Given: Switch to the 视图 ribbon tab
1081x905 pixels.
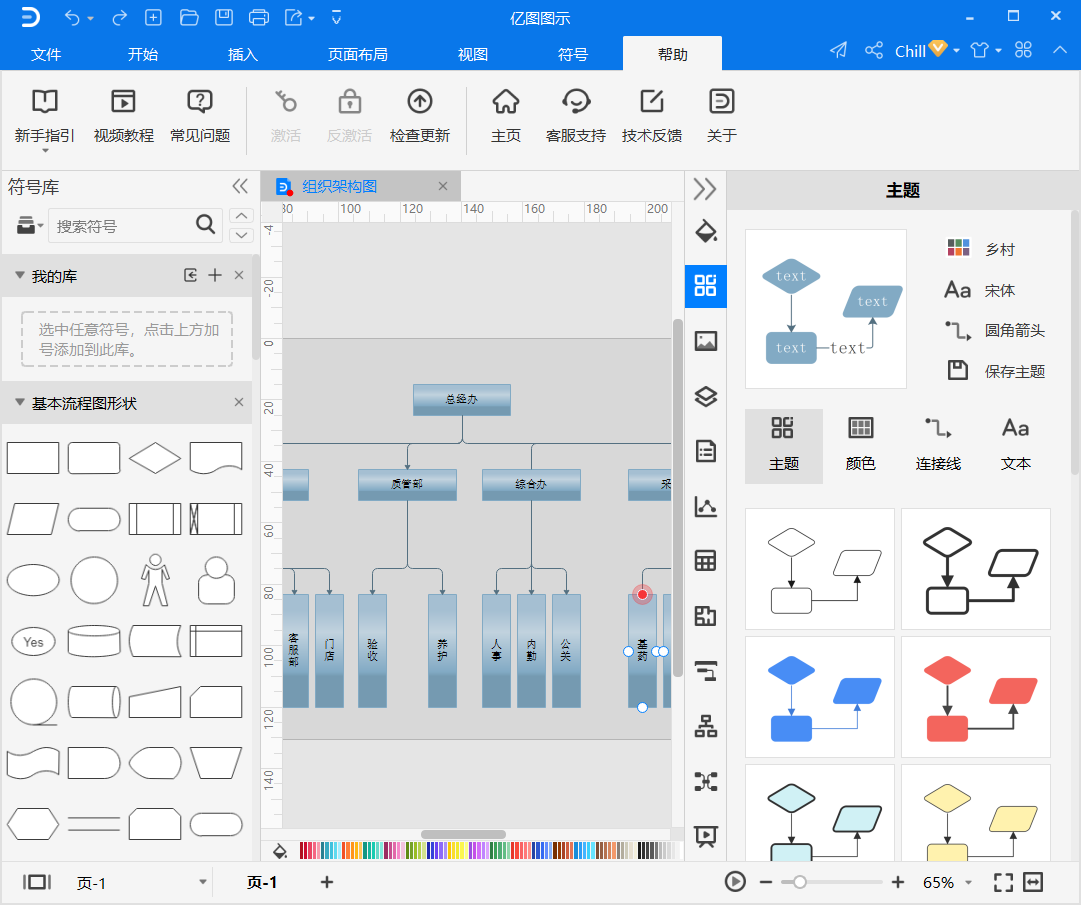Looking at the screenshot, I should click(x=473, y=54).
